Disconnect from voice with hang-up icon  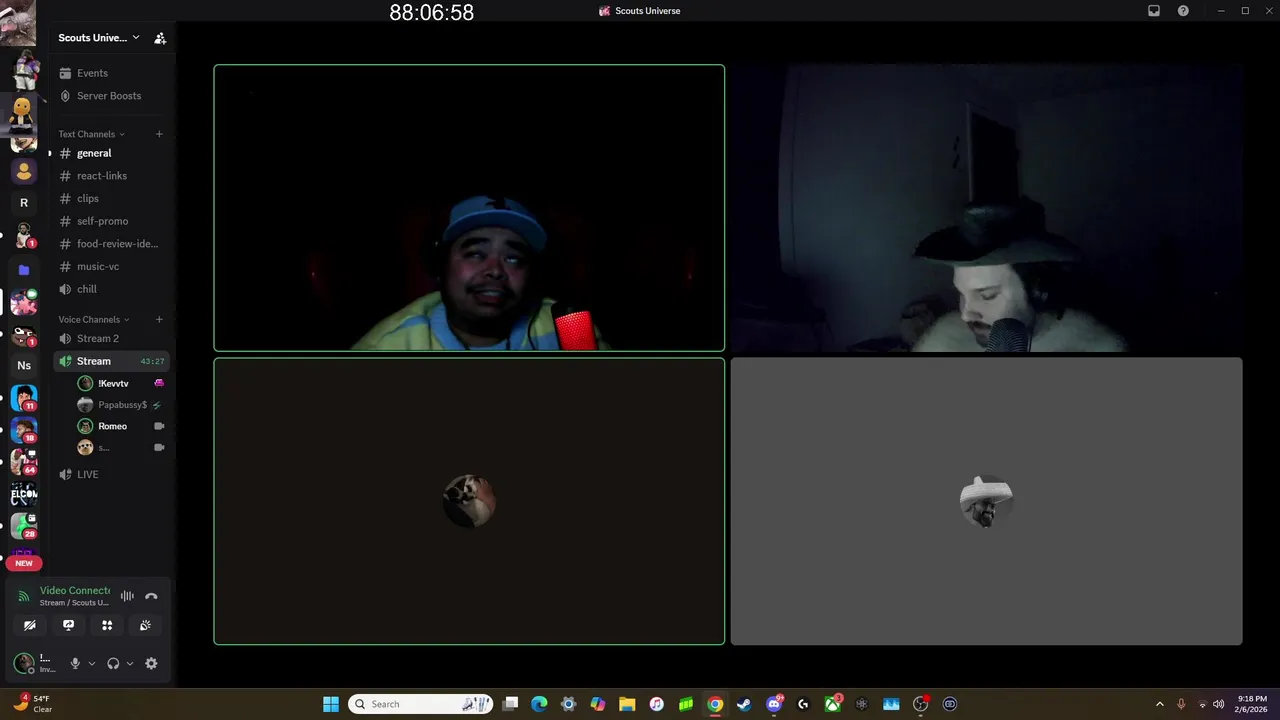click(151, 596)
